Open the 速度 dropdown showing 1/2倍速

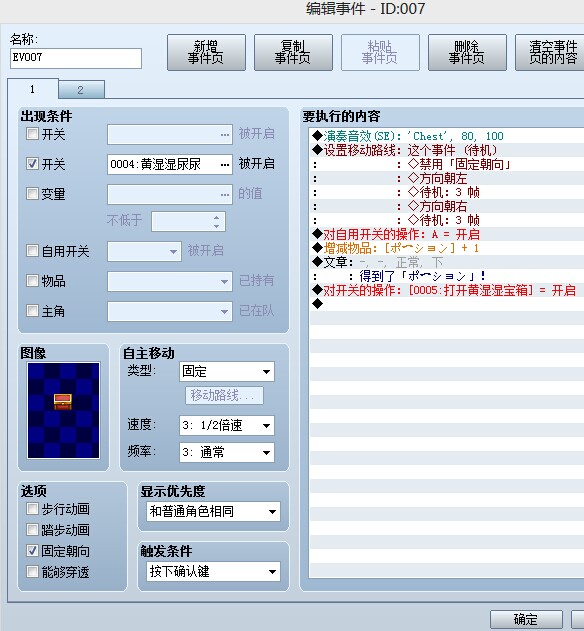click(227, 425)
